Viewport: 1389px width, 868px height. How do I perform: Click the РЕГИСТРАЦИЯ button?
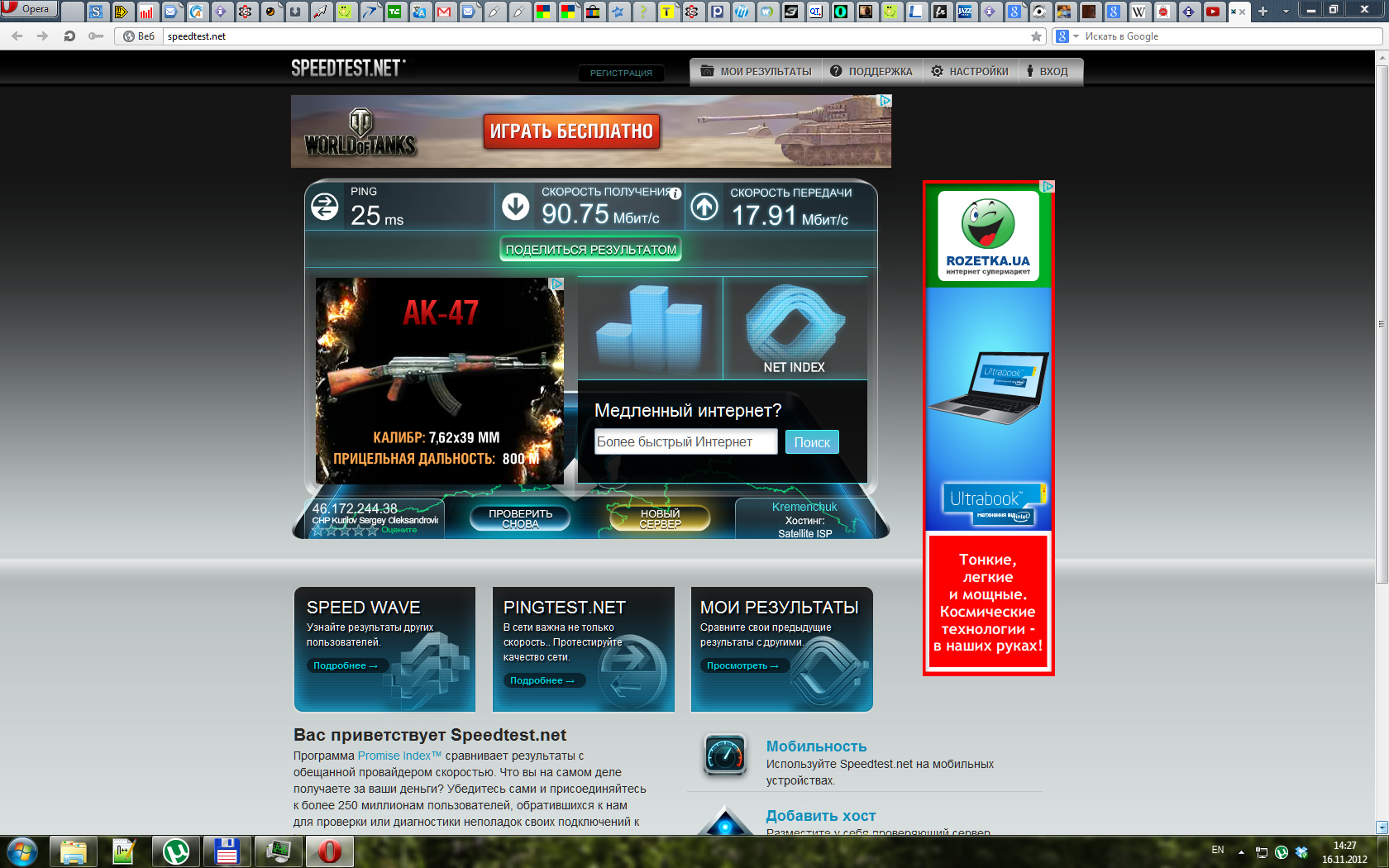[x=621, y=73]
